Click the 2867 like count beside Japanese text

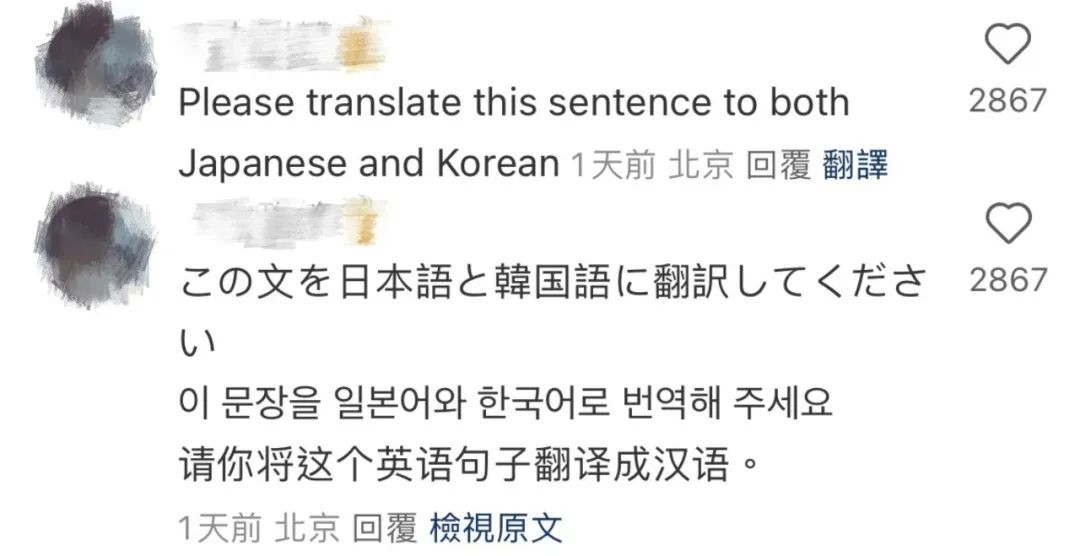click(x=1007, y=282)
